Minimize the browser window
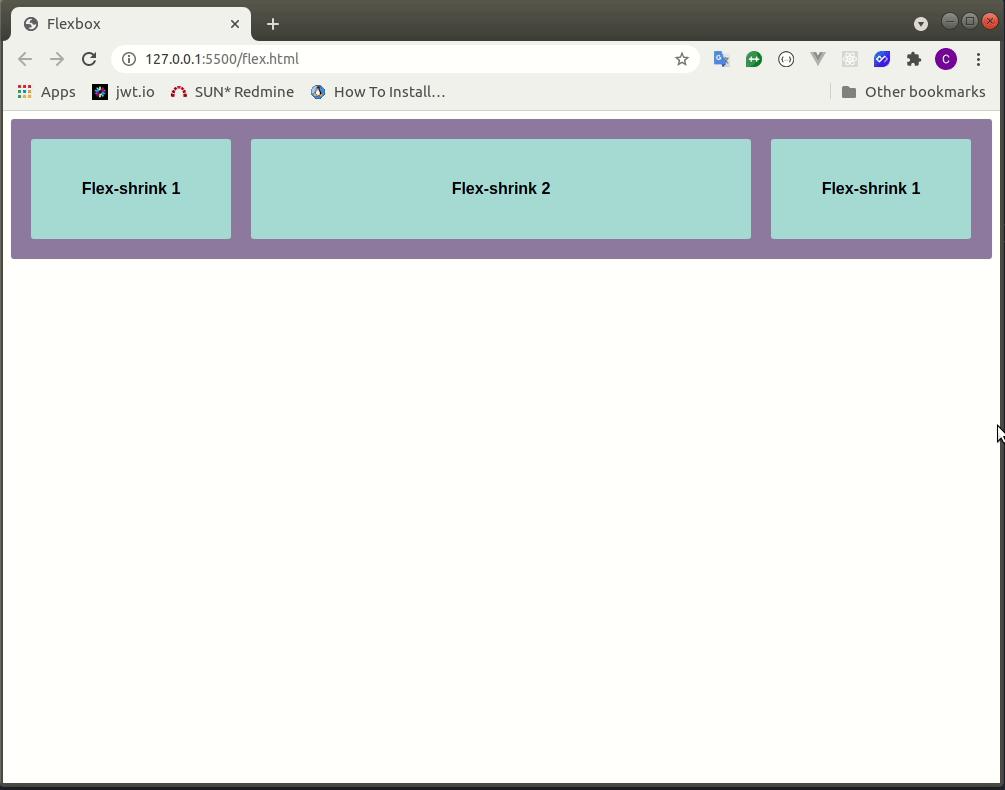Screen dimensions: 1005x790 coord(950,21)
